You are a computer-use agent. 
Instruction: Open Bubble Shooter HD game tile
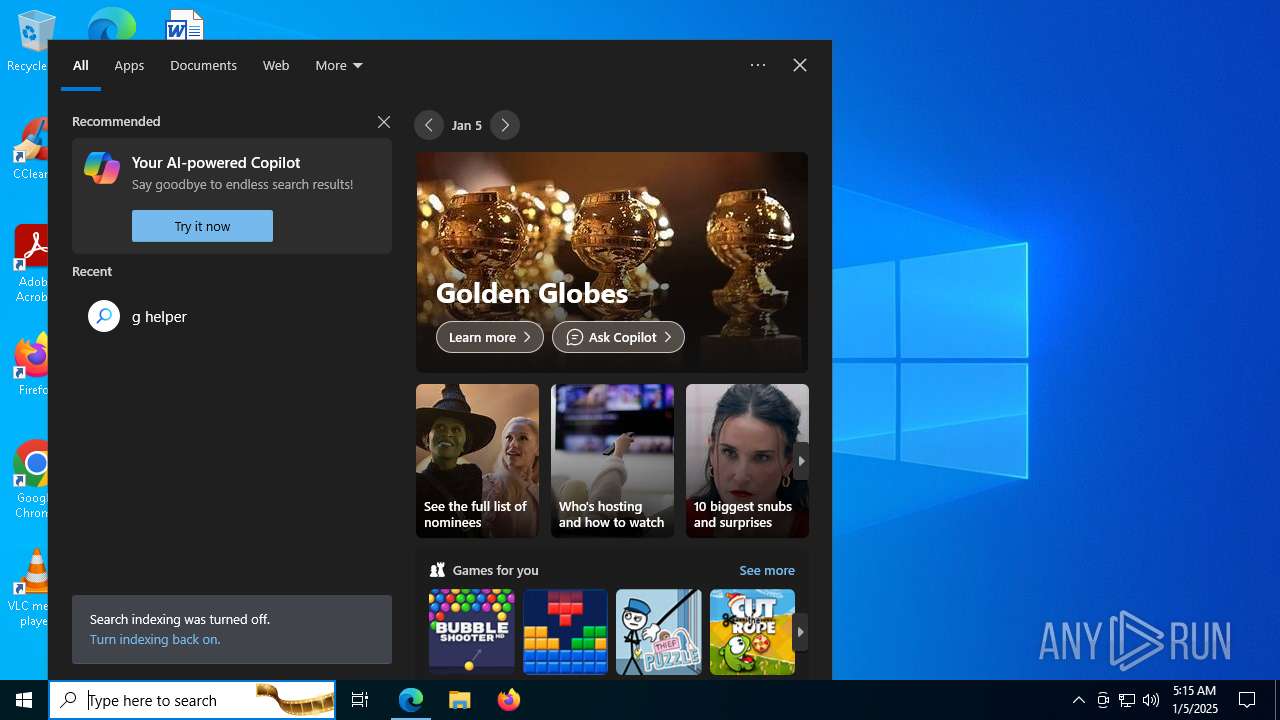point(472,632)
